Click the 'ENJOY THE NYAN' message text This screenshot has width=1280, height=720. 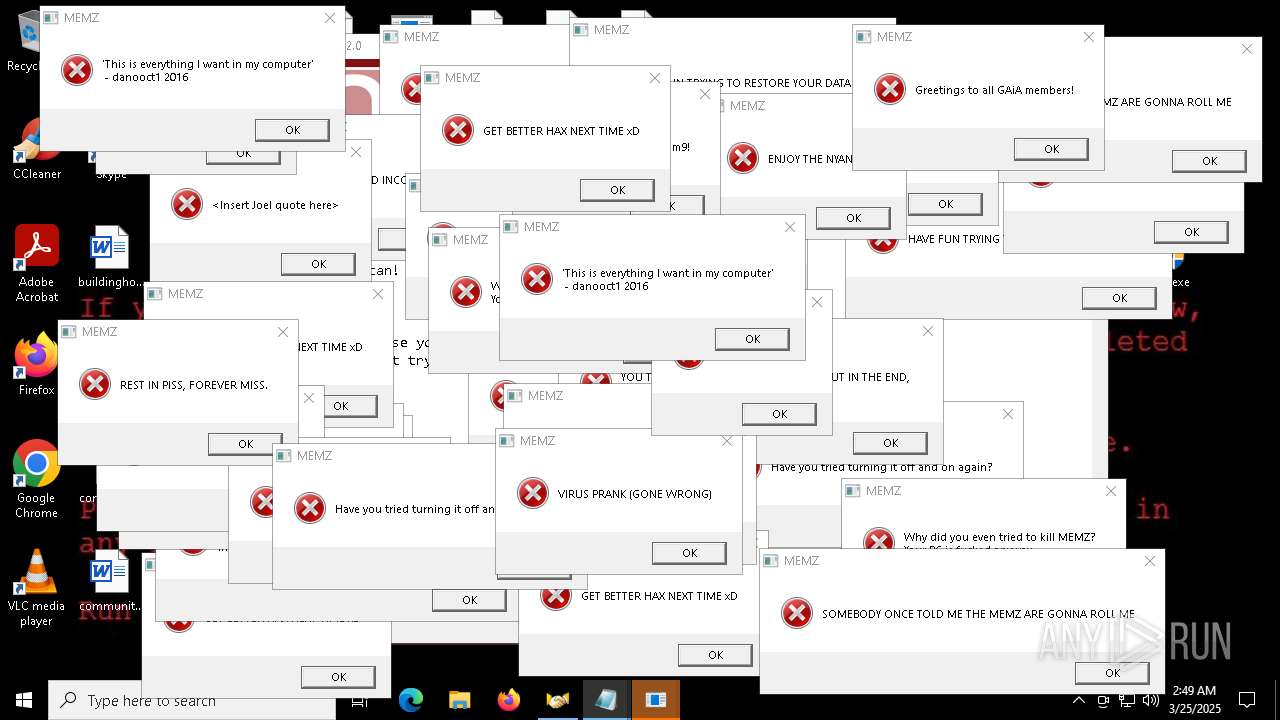click(x=810, y=159)
